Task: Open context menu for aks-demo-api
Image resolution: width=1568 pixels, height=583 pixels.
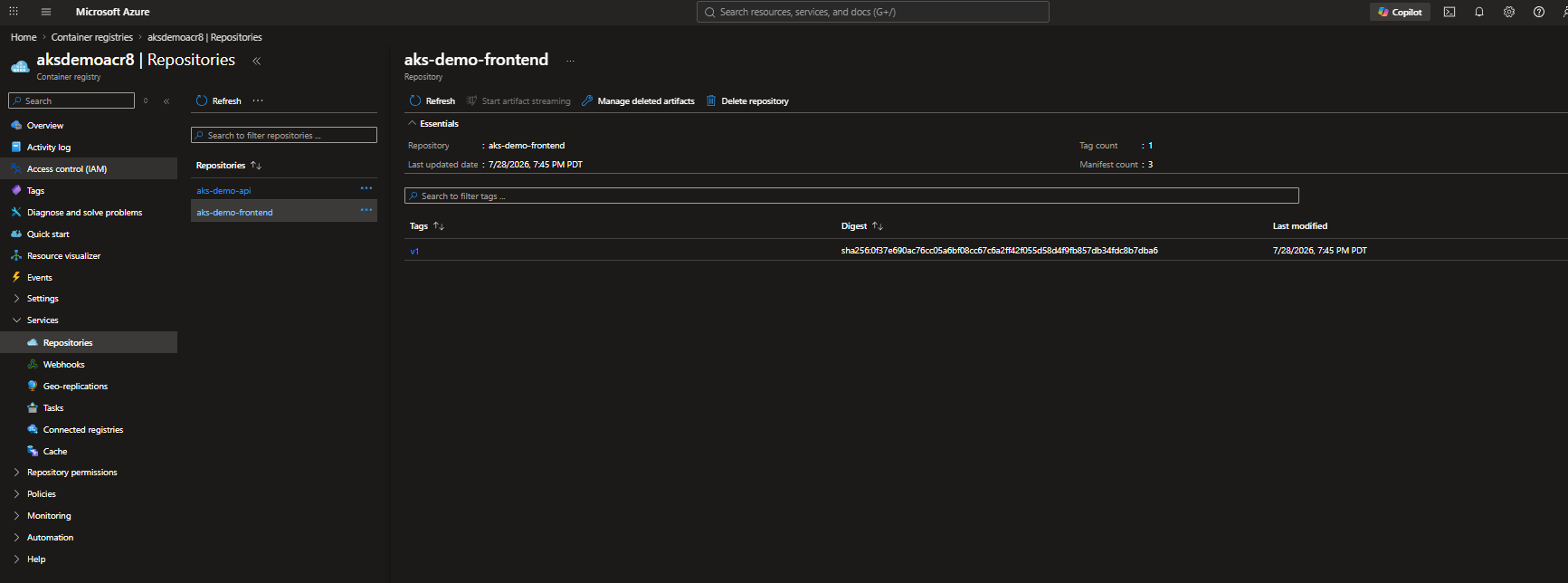Action: [366, 188]
